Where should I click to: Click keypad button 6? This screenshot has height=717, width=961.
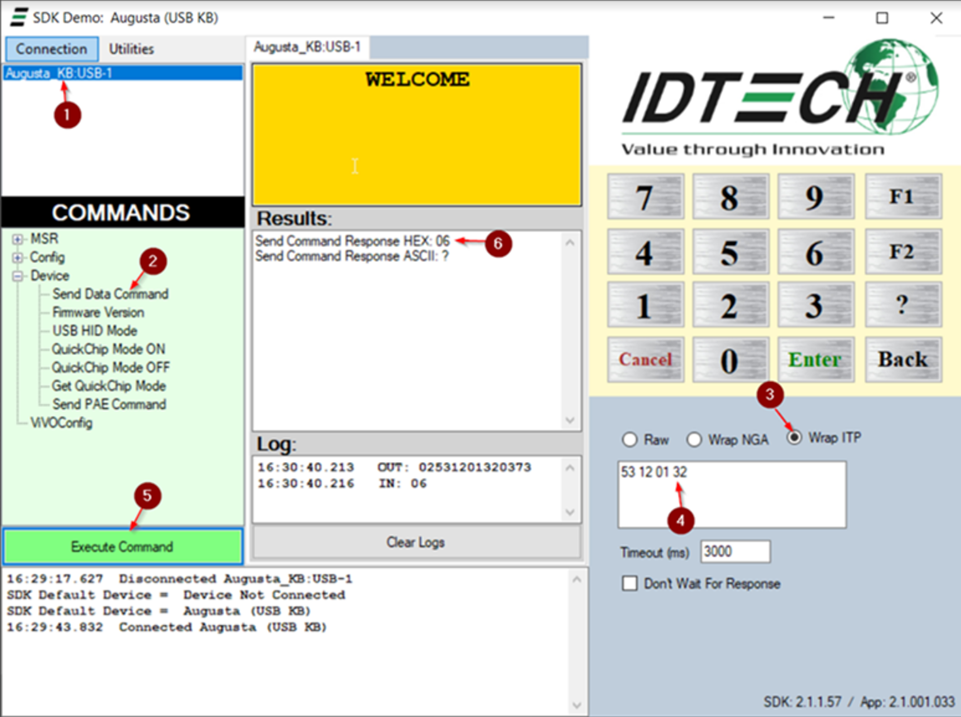point(815,251)
